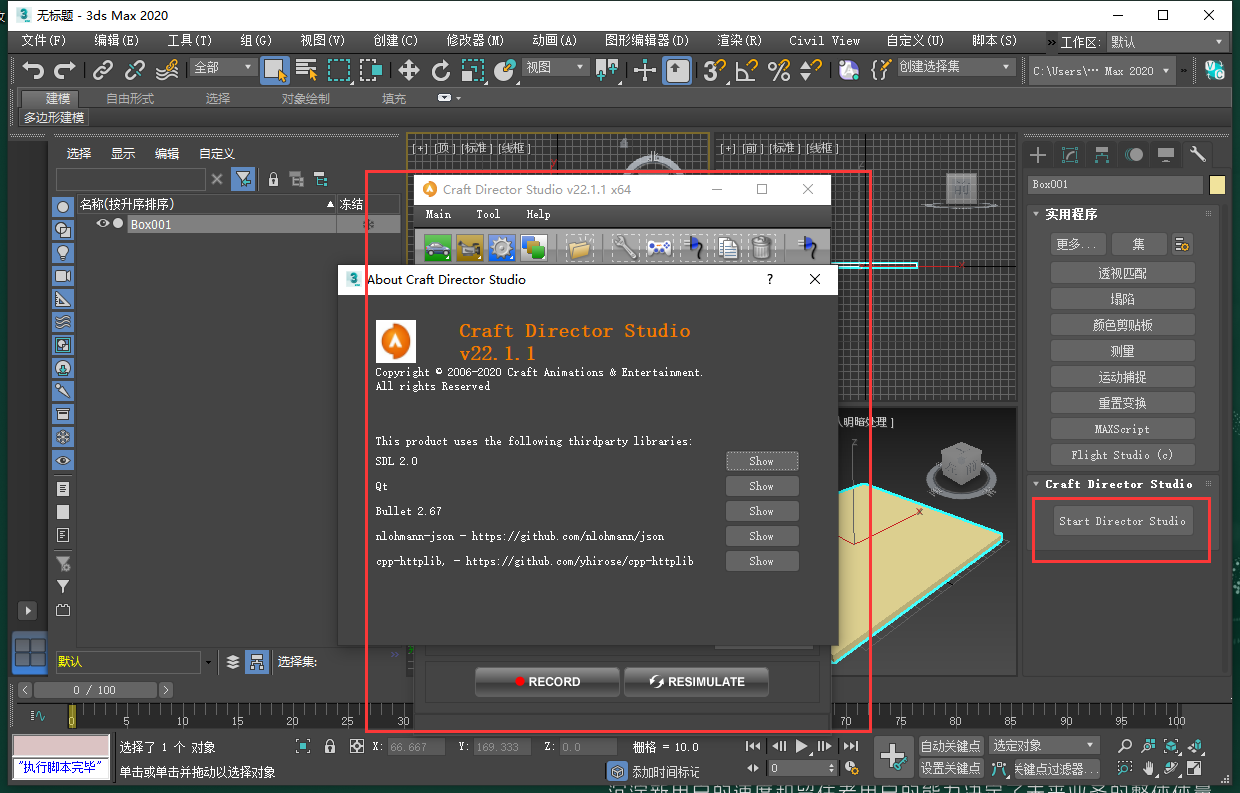Open the Tool menu in Craft Director Studio
The image size is (1240, 793).
tap(488, 214)
